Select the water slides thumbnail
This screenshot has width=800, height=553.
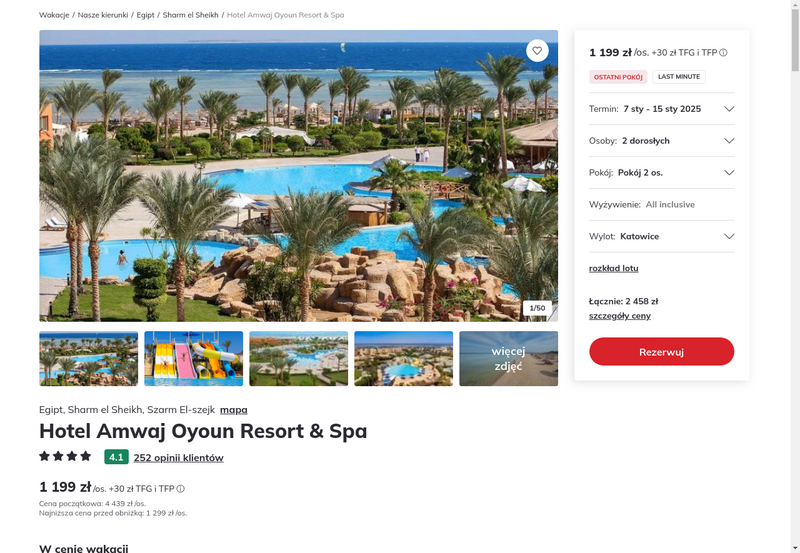193,359
